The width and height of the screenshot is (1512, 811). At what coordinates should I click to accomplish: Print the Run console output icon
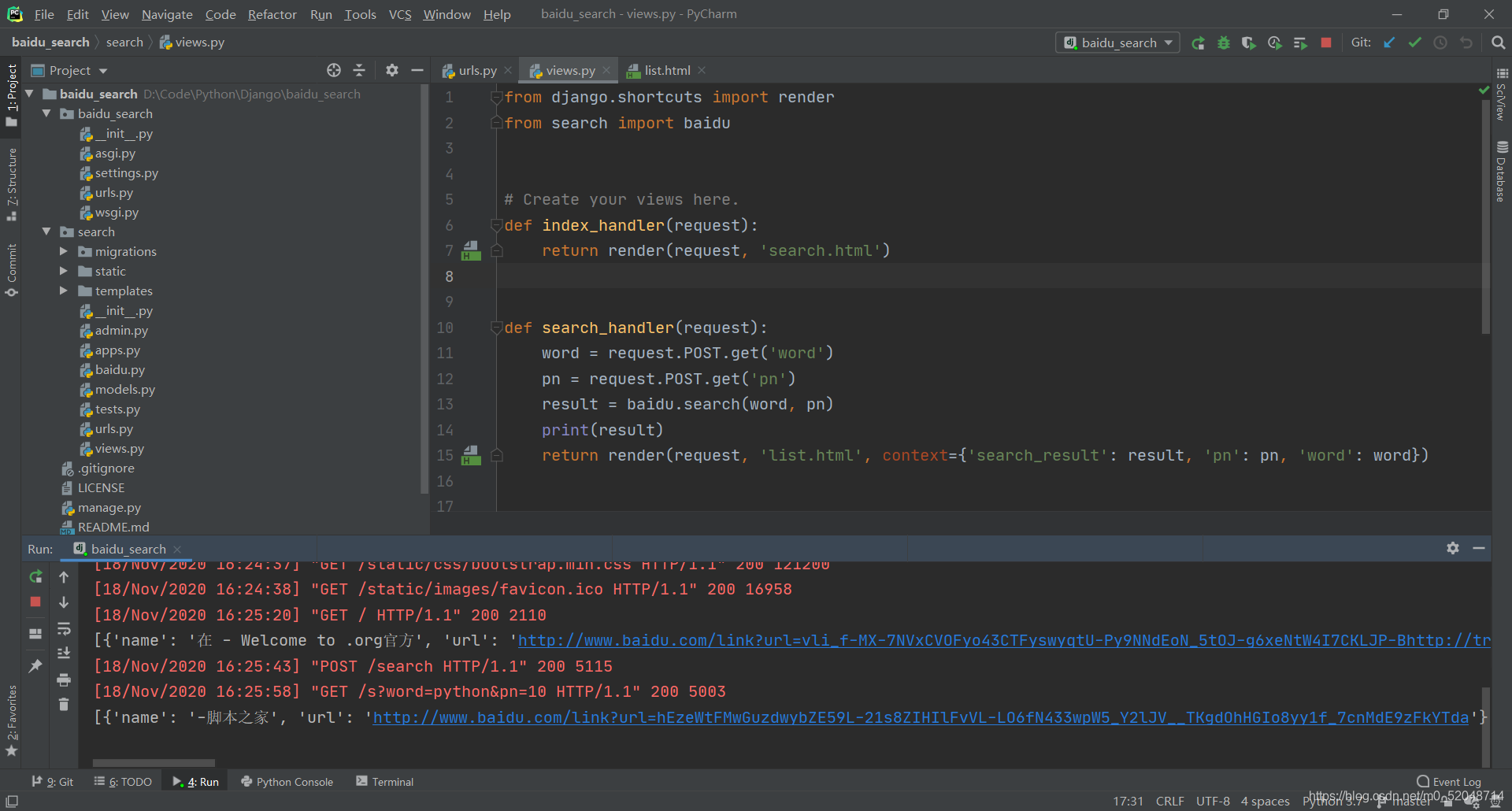click(x=64, y=680)
